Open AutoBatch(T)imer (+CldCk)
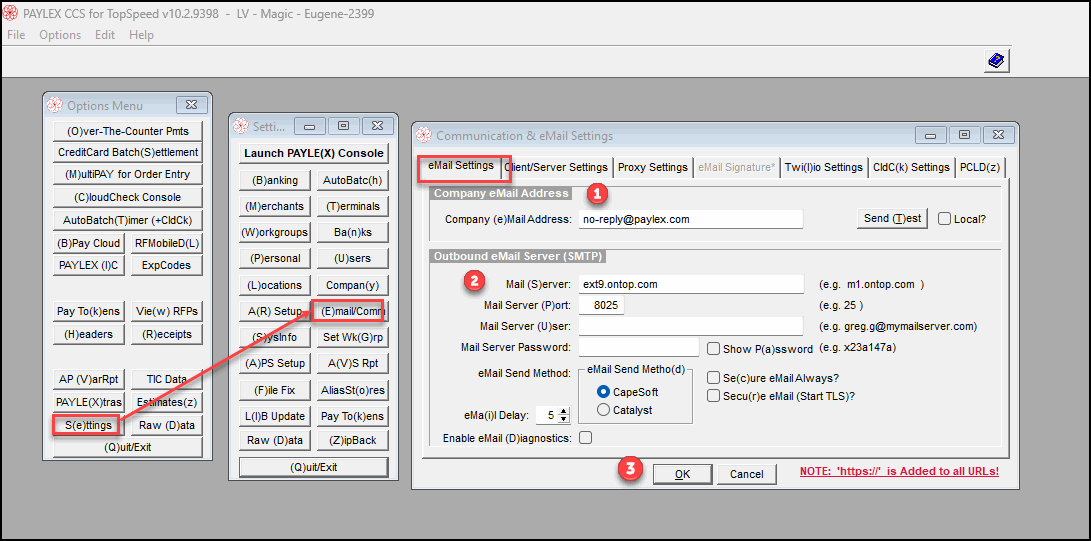 click(x=128, y=220)
